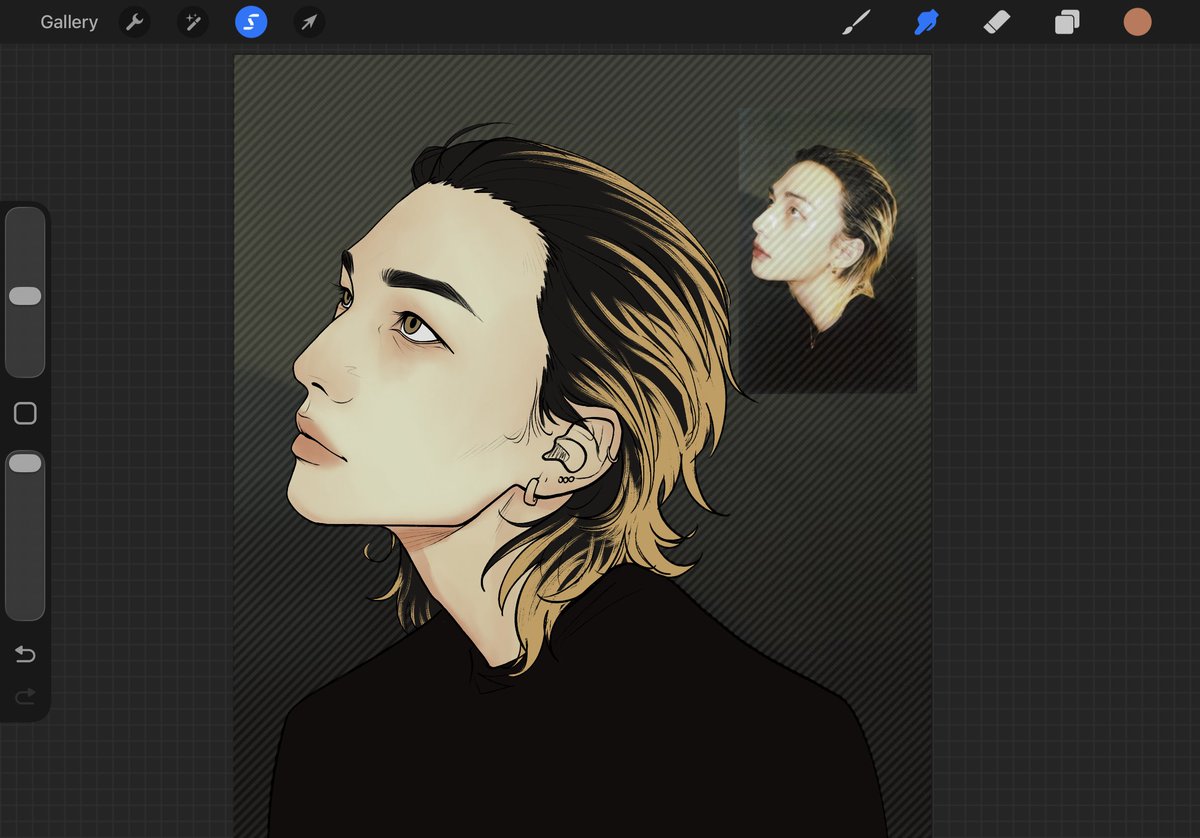
Task: Pick the Eraser tool
Action: coord(996,21)
